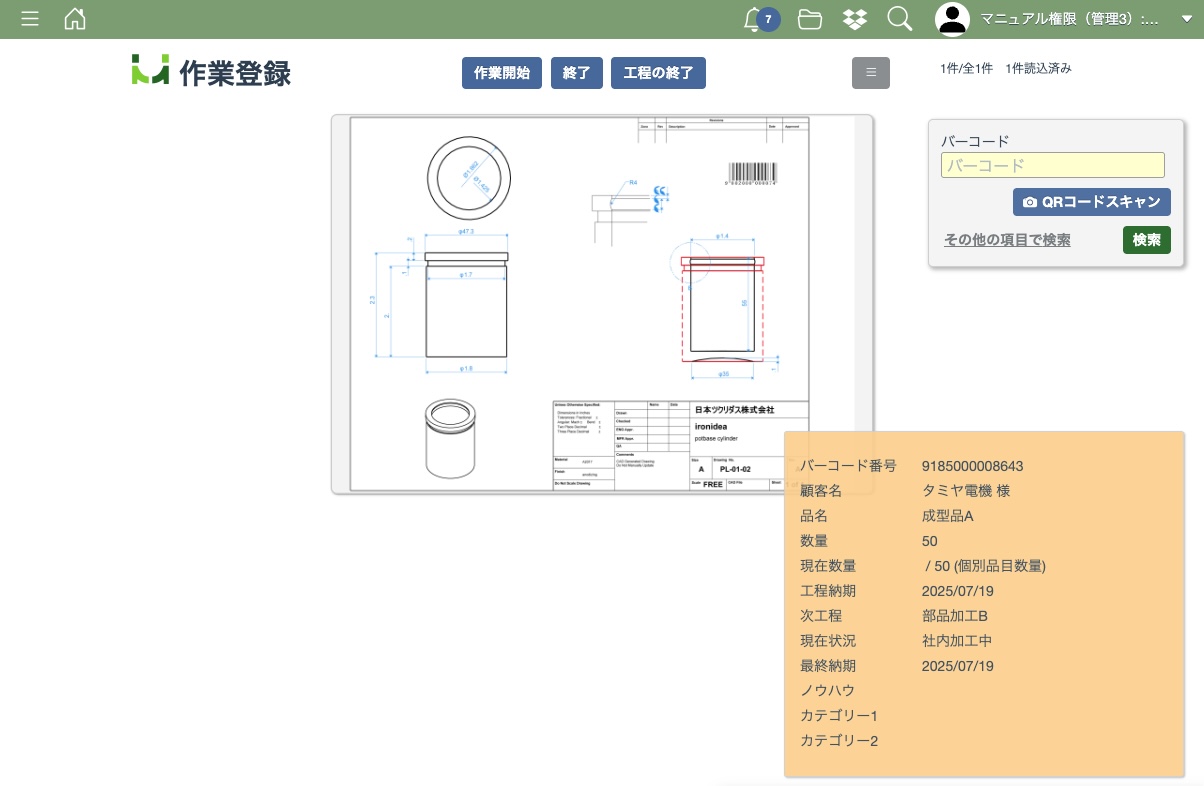Open the マニュアル権限 user menu
Image resolution: width=1204 pixels, height=786 pixels.
coord(1069,19)
